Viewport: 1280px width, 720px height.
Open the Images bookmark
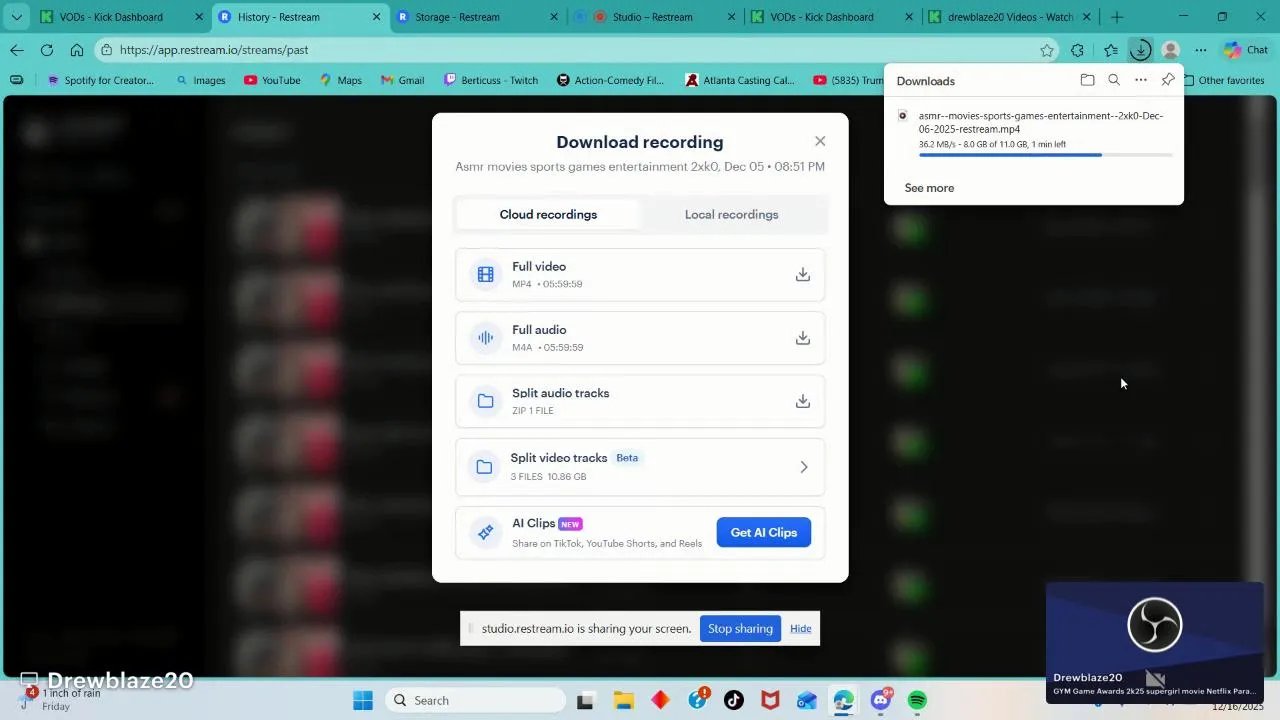(x=200, y=80)
